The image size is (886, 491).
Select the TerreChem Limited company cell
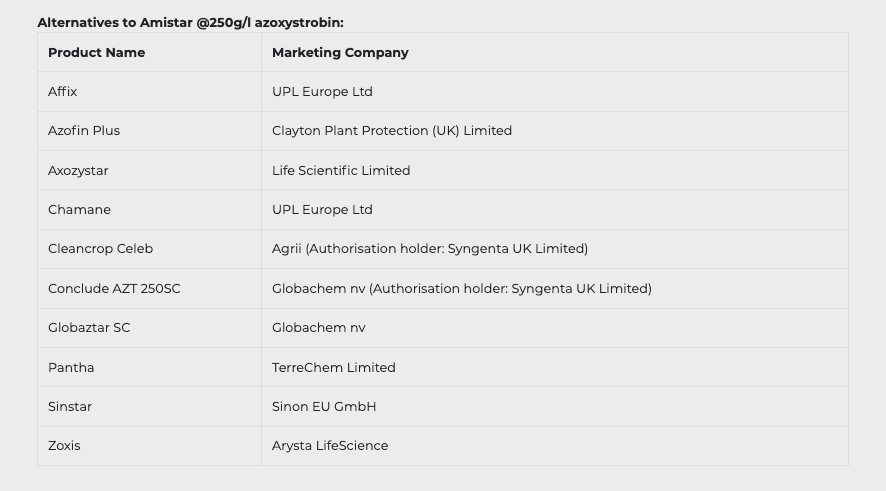pos(334,367)
